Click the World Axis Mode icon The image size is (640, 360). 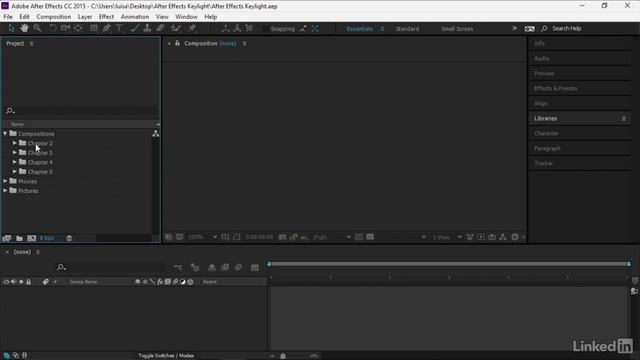[x=237, y=28]
